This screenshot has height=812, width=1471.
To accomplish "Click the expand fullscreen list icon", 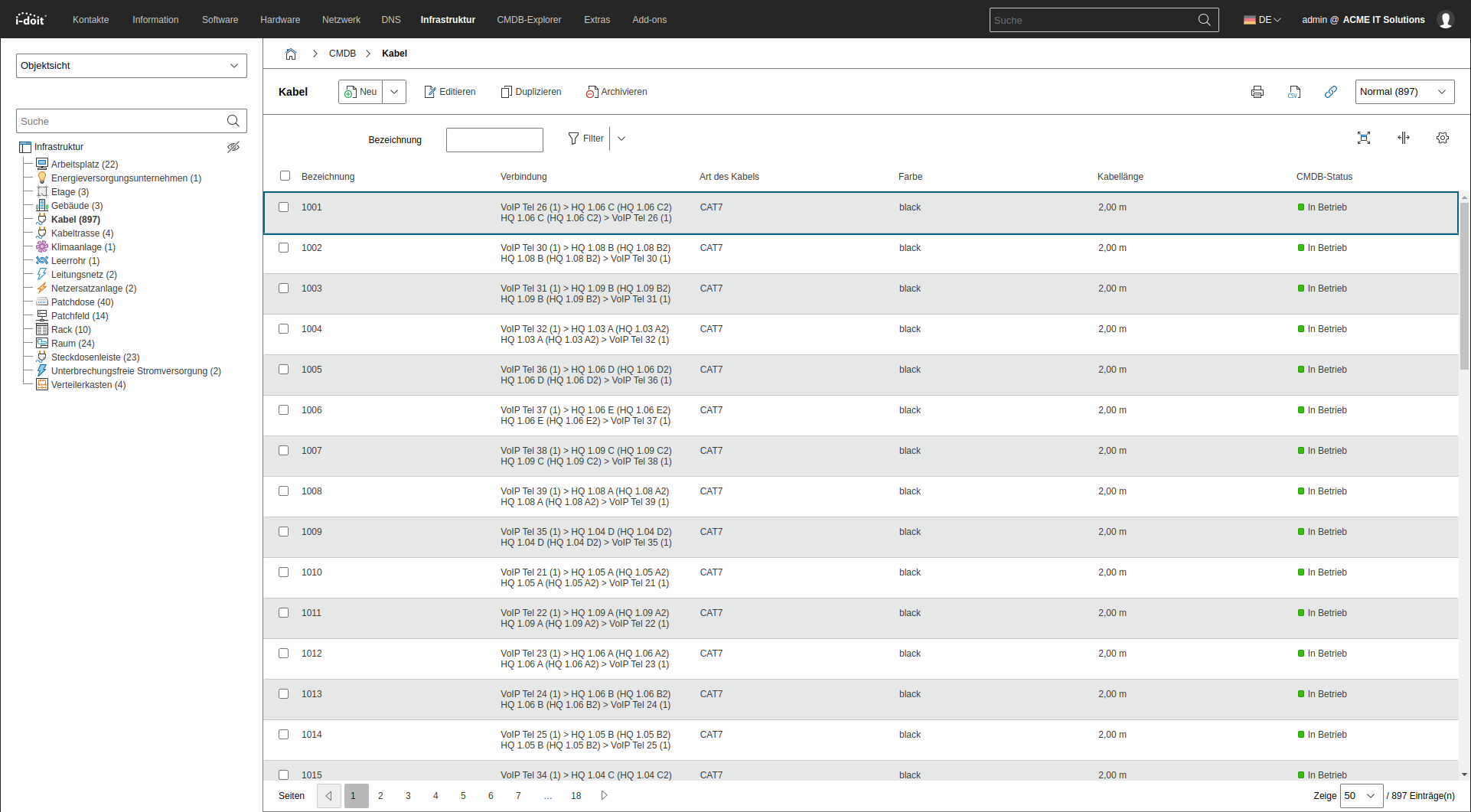I will click(1363, 138).
